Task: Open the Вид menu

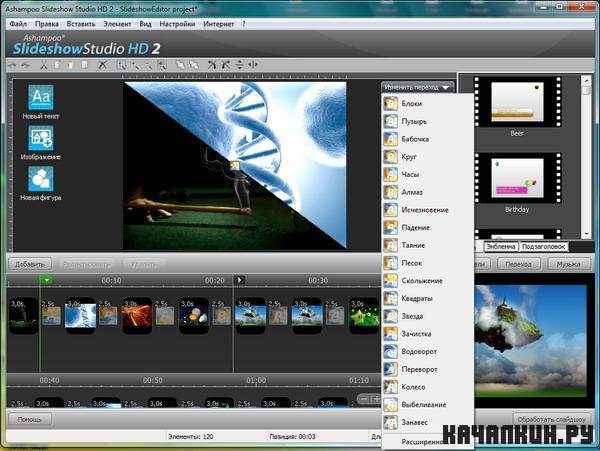Action: click(x=145, y=24)
